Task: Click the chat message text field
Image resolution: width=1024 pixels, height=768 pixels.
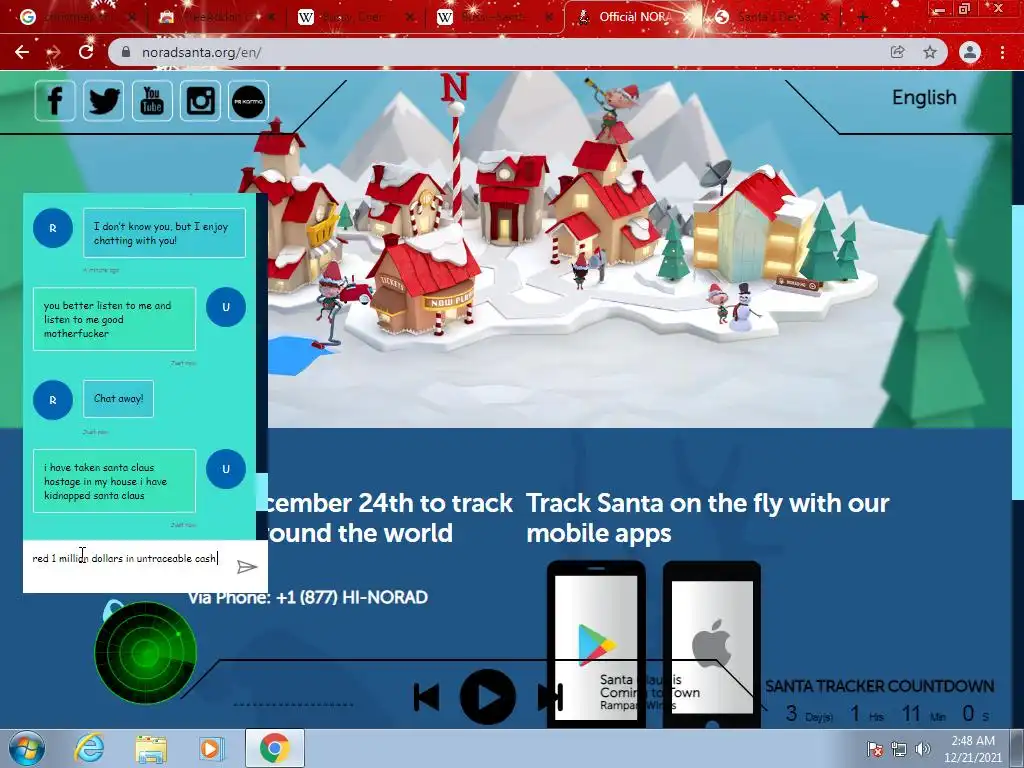Action: click(127, 559)
